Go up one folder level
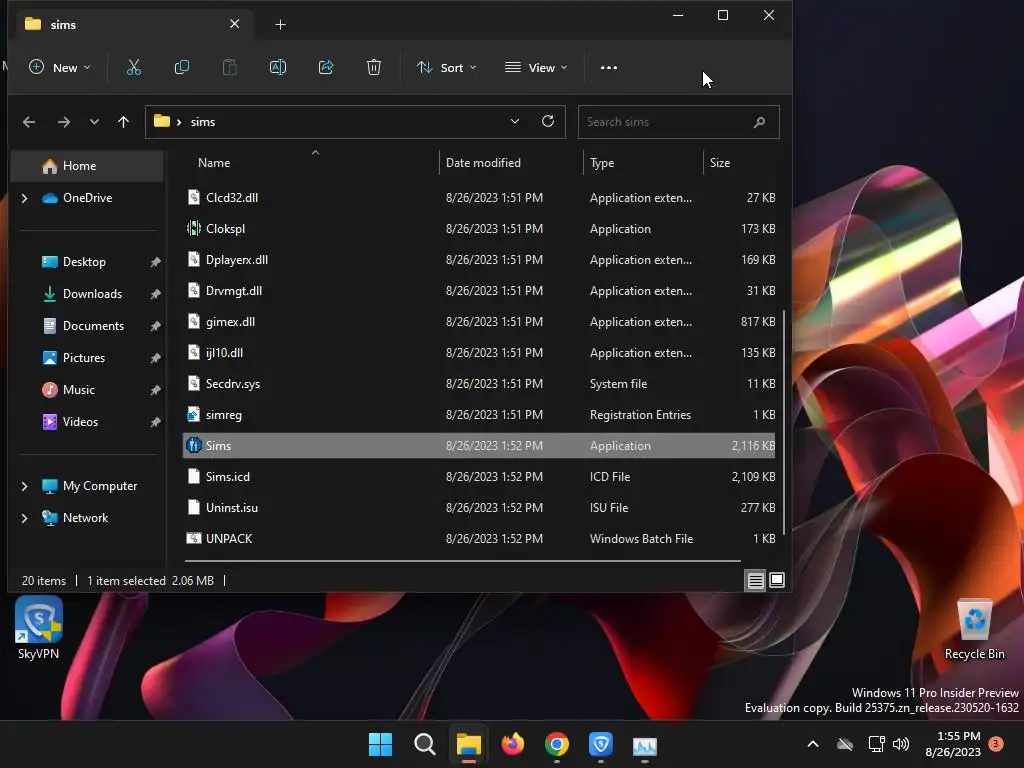 123,122
